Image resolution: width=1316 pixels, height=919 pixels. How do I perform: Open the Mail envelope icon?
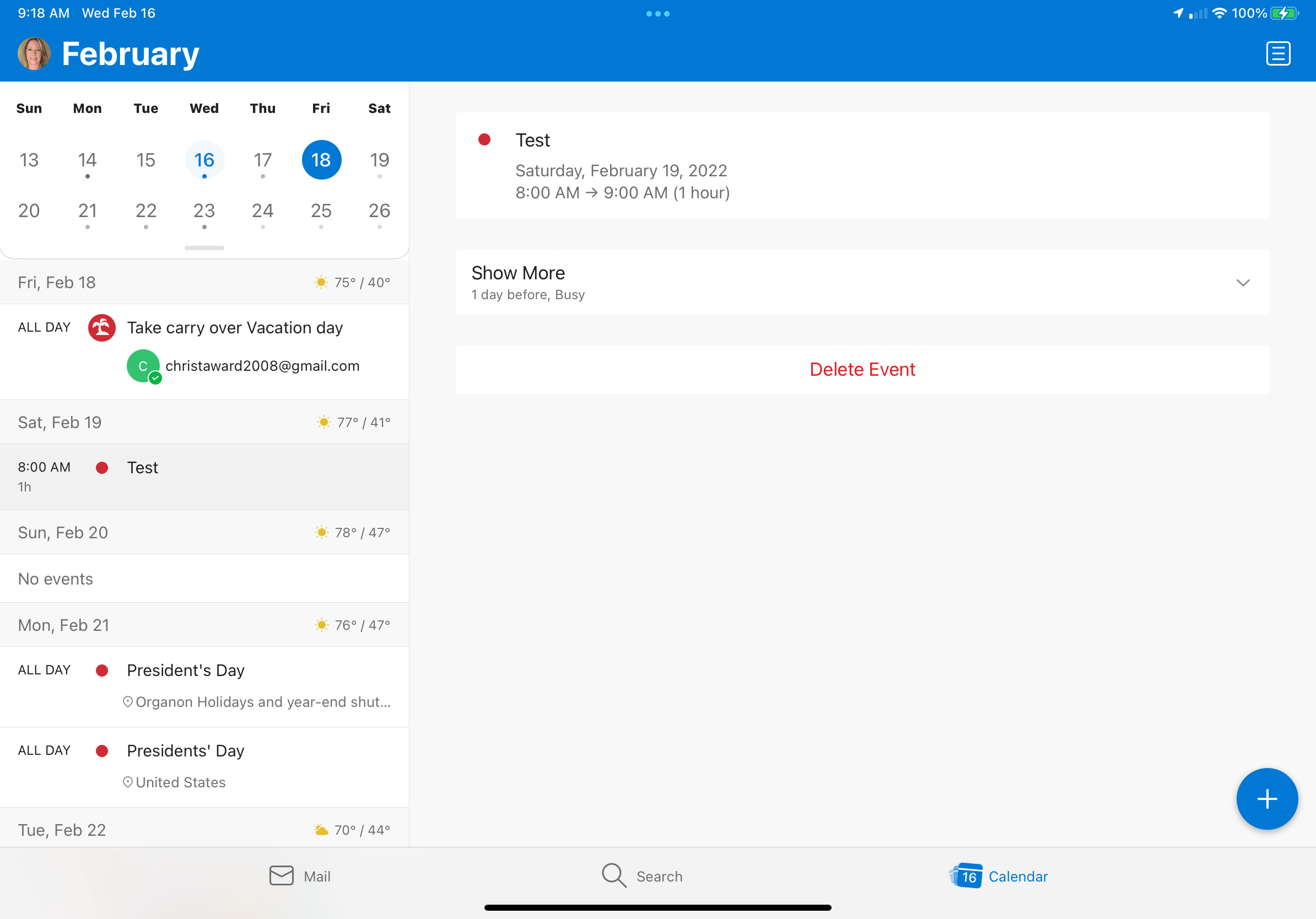pyautogui.click(x=282, y=875)
